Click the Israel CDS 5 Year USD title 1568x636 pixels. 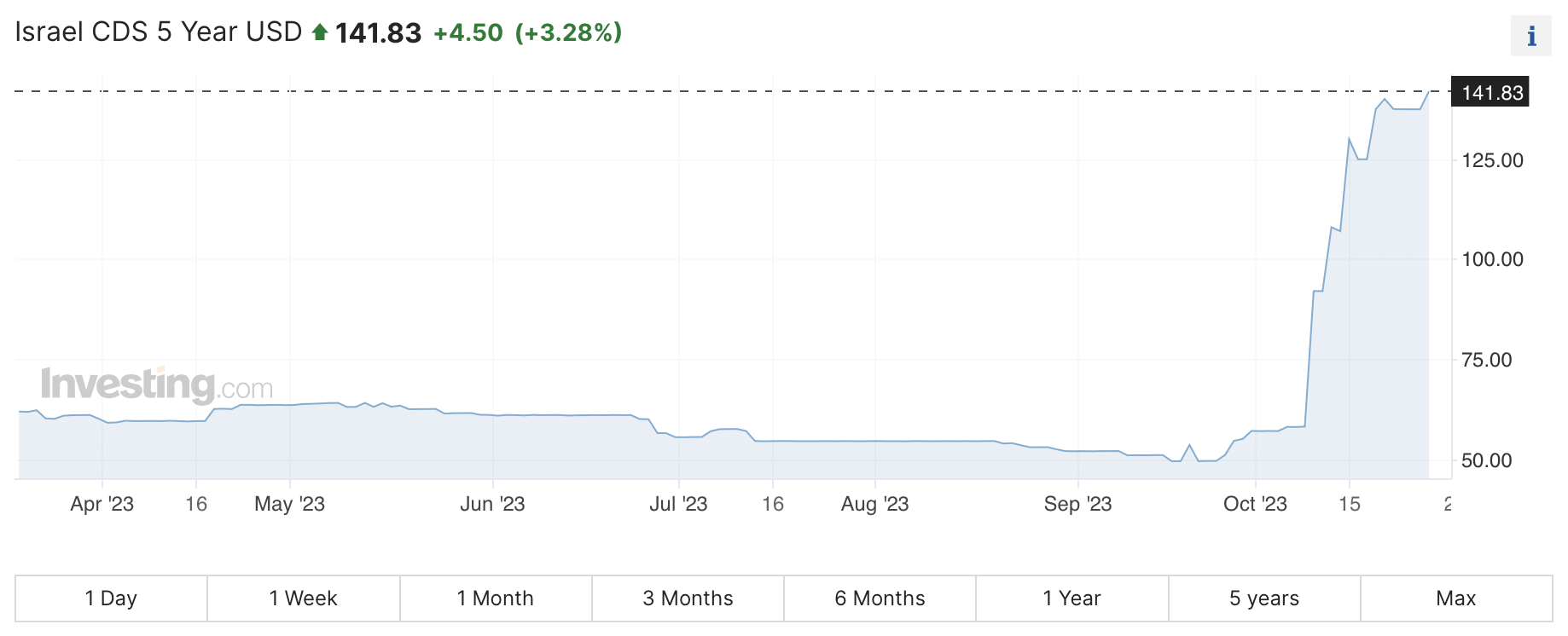pyautogui.click(x=159, y=32)
